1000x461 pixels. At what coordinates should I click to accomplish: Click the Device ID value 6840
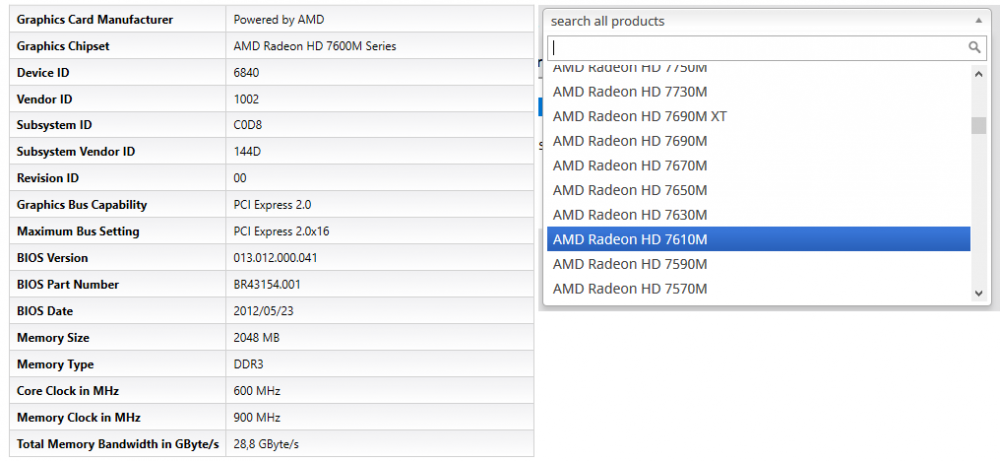(x=246, y=73)
